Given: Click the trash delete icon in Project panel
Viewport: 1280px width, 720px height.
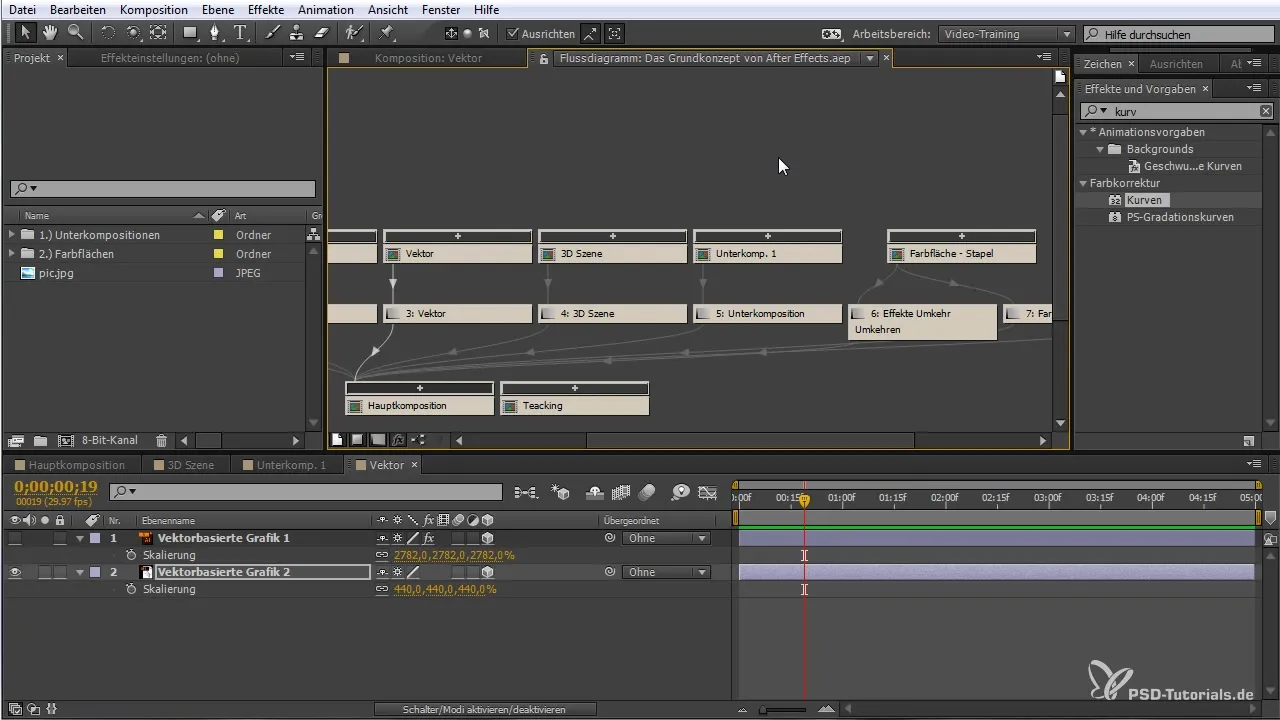Looking at the screenshot, I should pyautogui.click(x=161, y=440).
